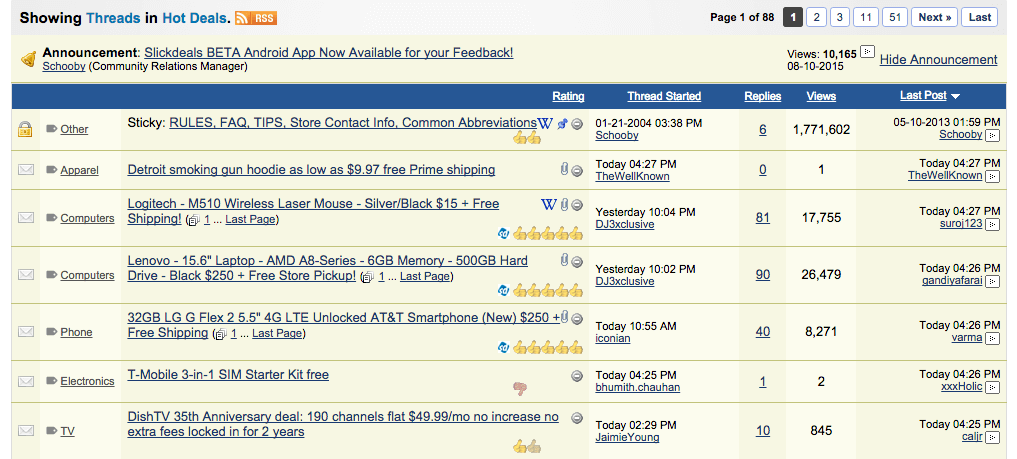Click blue badge icon on Lenovo thread rating

pyautogui.click(x=503, y=290)
